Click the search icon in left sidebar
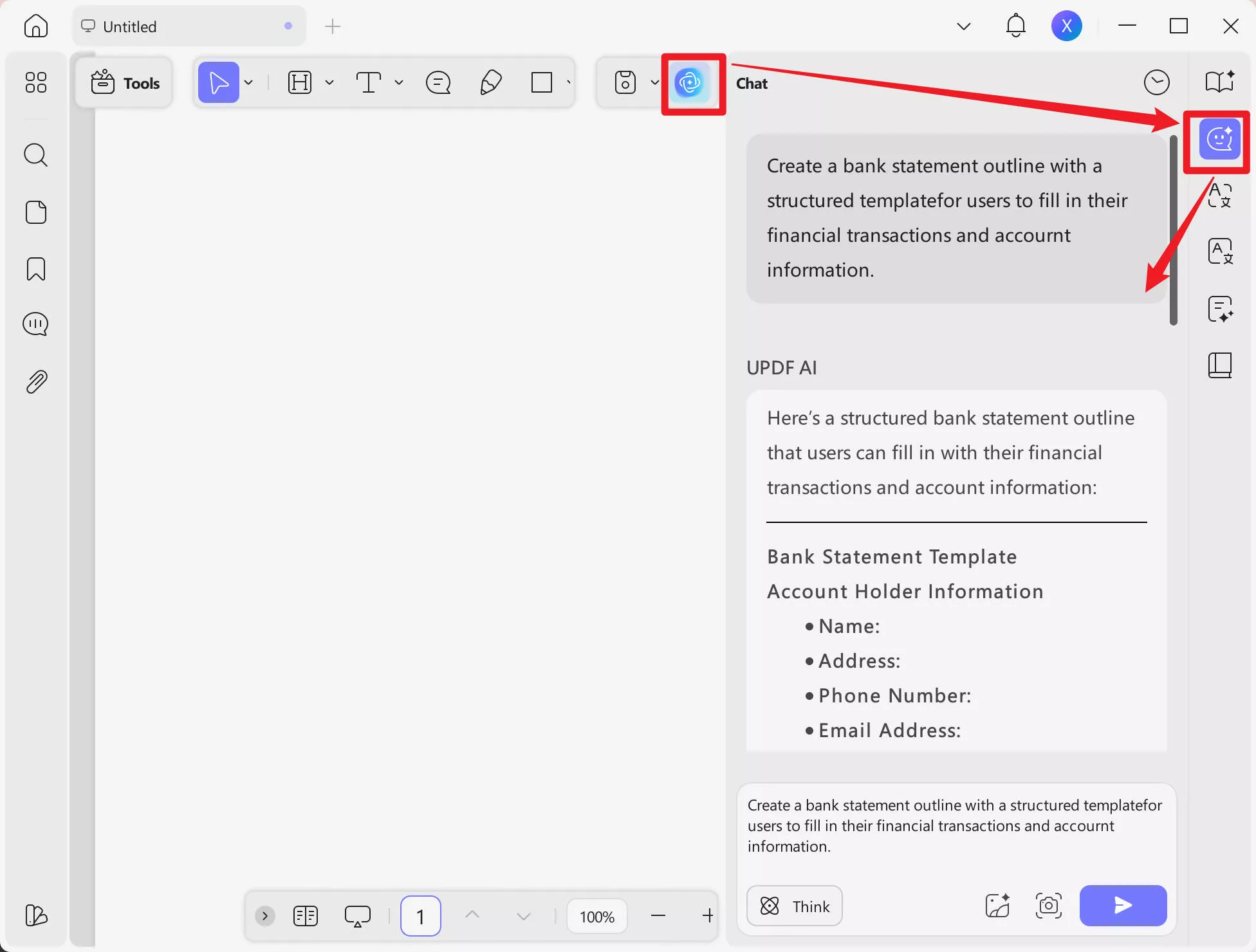 click(35, 155)
